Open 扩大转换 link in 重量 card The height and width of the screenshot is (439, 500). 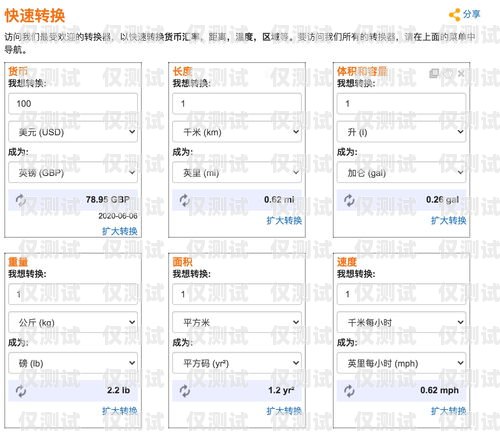point(120,411)
